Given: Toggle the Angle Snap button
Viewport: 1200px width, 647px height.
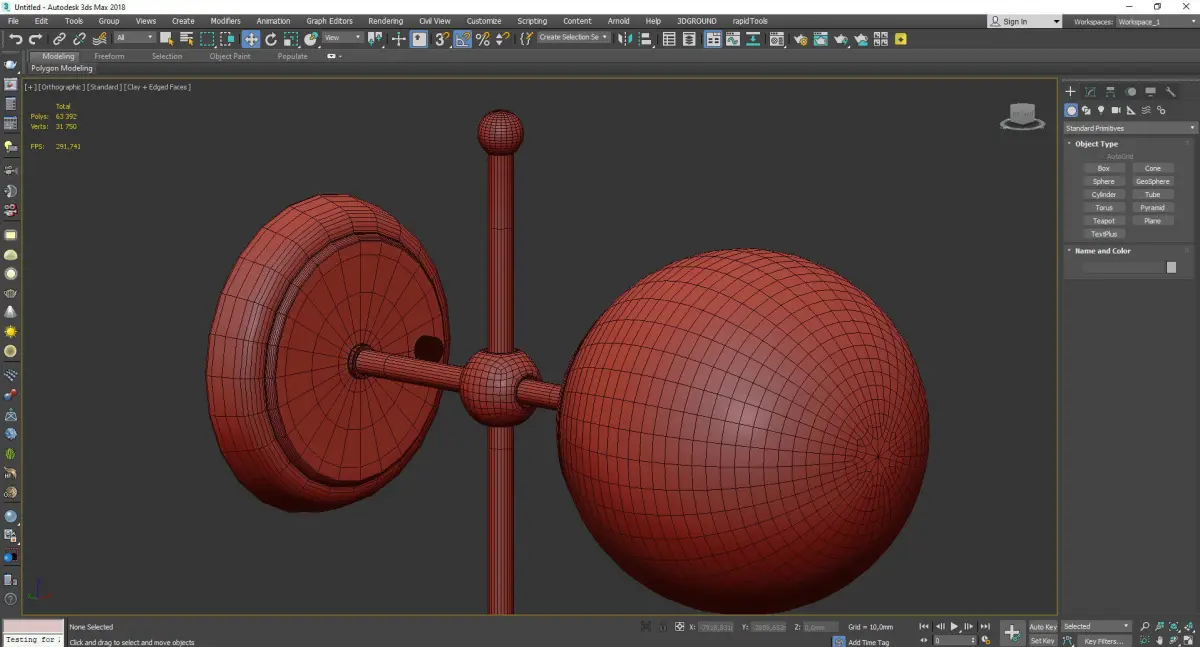Looking at the screenshot, I should pyautogui.click(x=463, y=38).
